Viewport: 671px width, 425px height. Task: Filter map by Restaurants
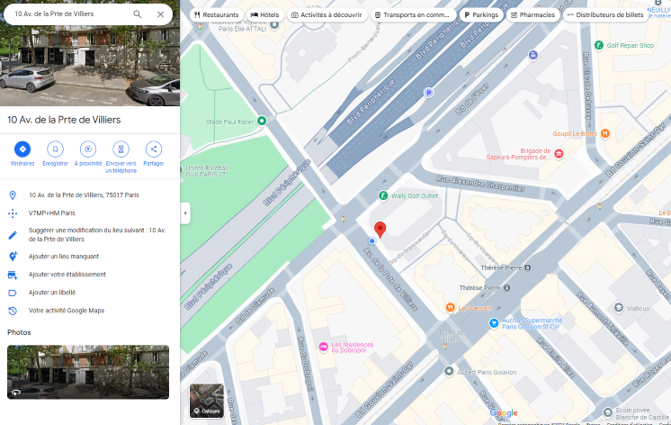pyautogui.click(x=216, y=15)
